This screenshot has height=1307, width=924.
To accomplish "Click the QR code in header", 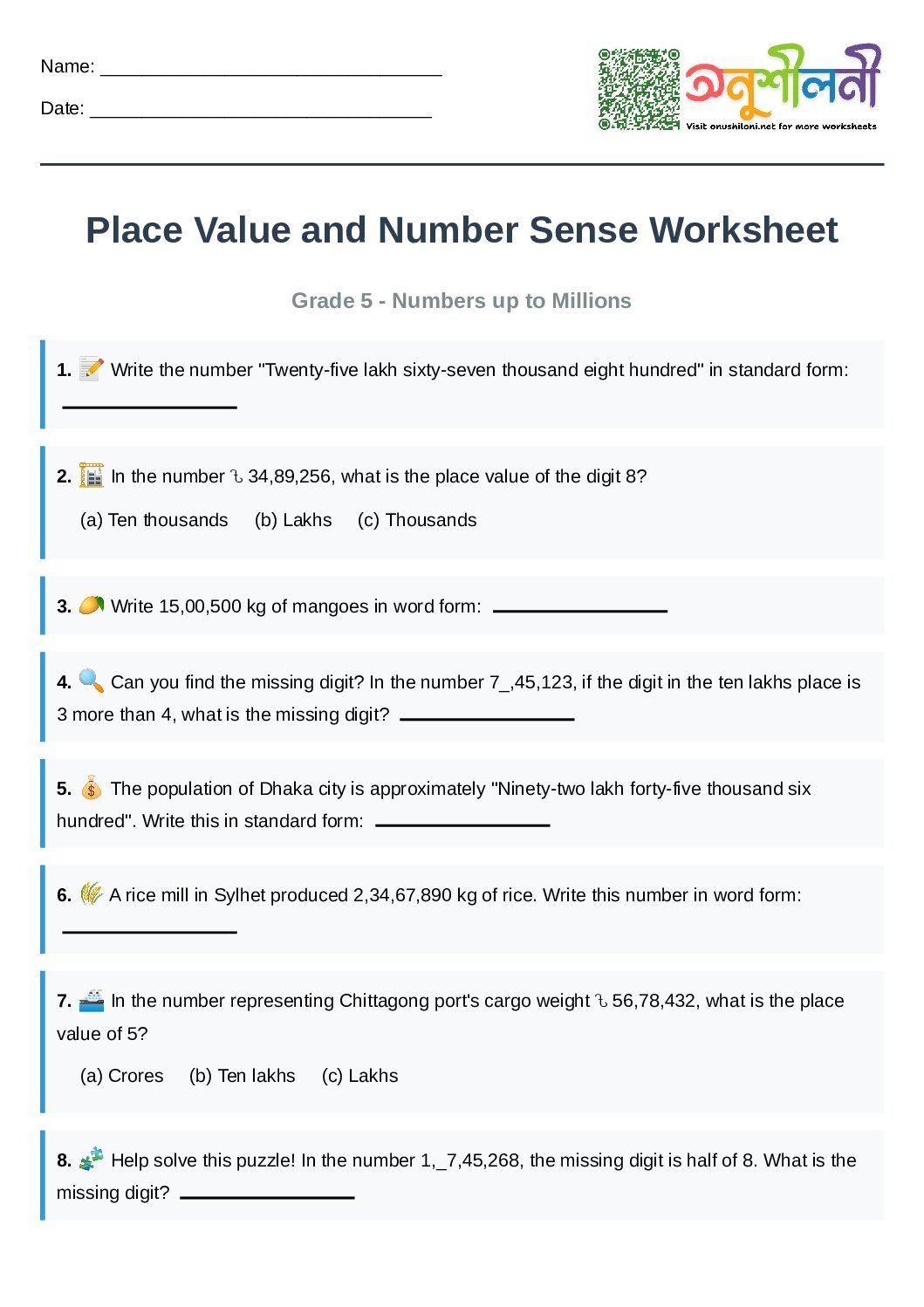I will (x=639, y=89).
